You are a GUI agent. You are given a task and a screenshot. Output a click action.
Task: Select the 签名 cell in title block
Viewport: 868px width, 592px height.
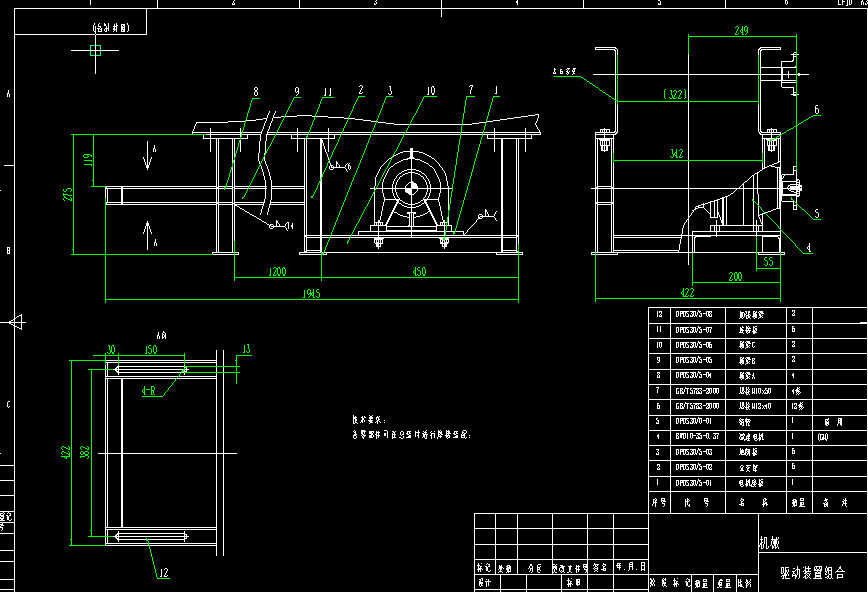click(x=600, y=567)
